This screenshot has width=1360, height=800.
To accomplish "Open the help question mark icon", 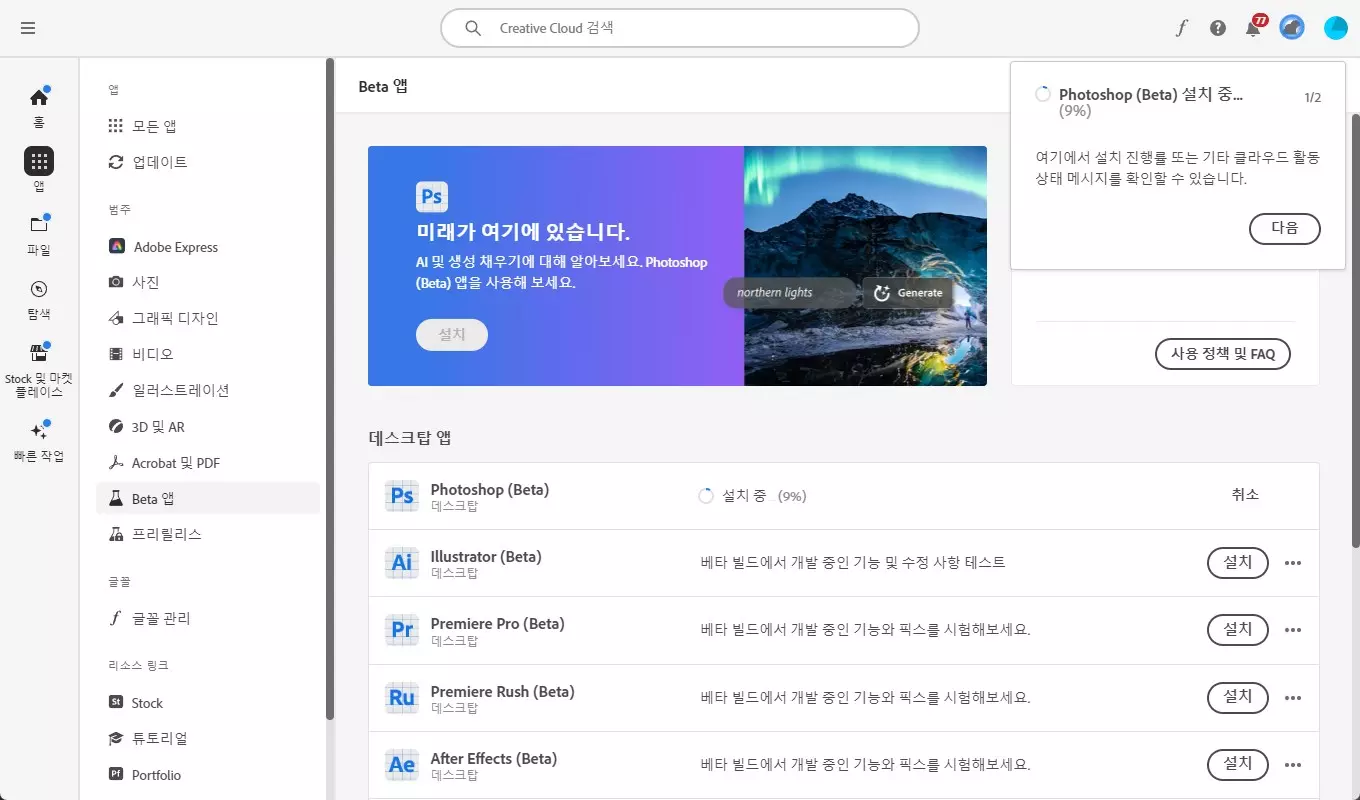I will [1217, 28].
